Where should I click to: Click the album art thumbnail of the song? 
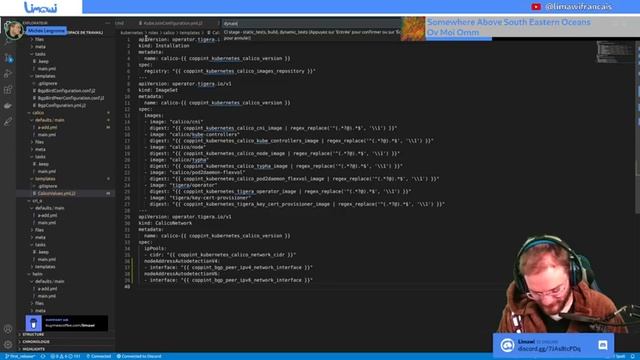click(413, 29)
